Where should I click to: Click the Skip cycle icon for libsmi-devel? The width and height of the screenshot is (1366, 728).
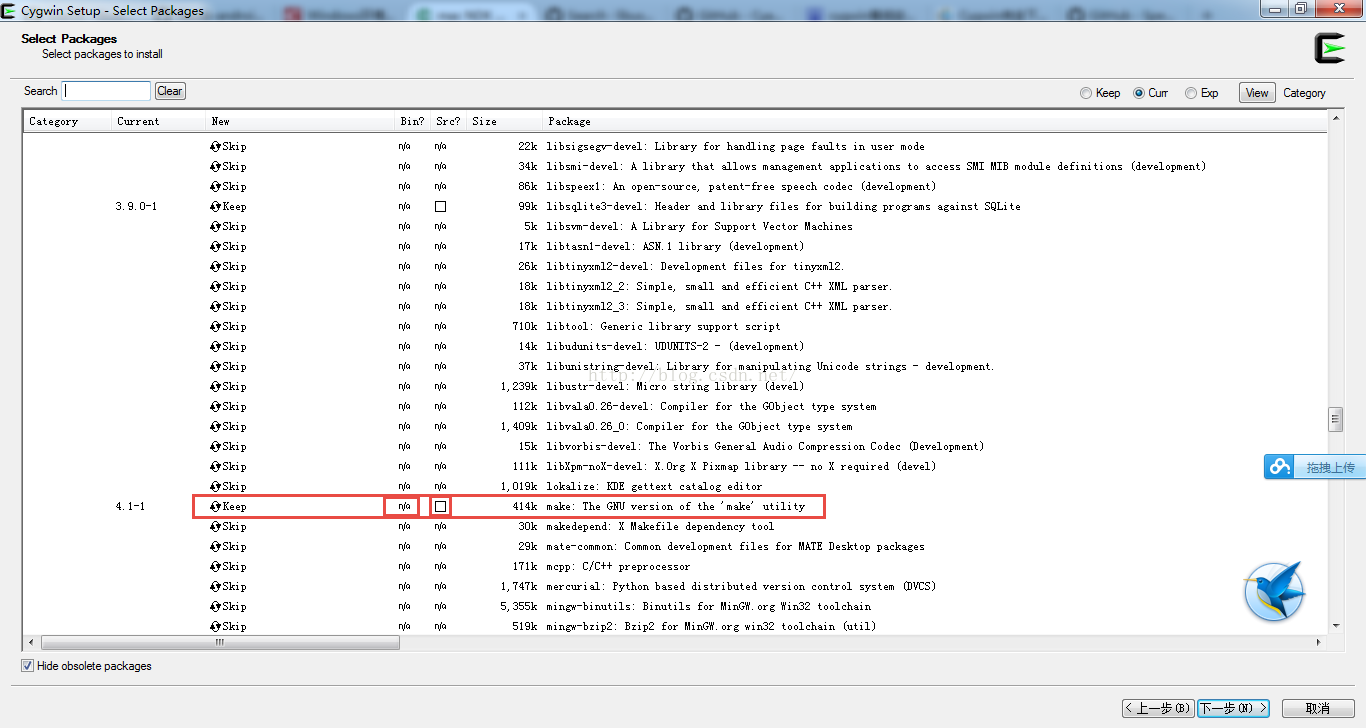point(215,166)
